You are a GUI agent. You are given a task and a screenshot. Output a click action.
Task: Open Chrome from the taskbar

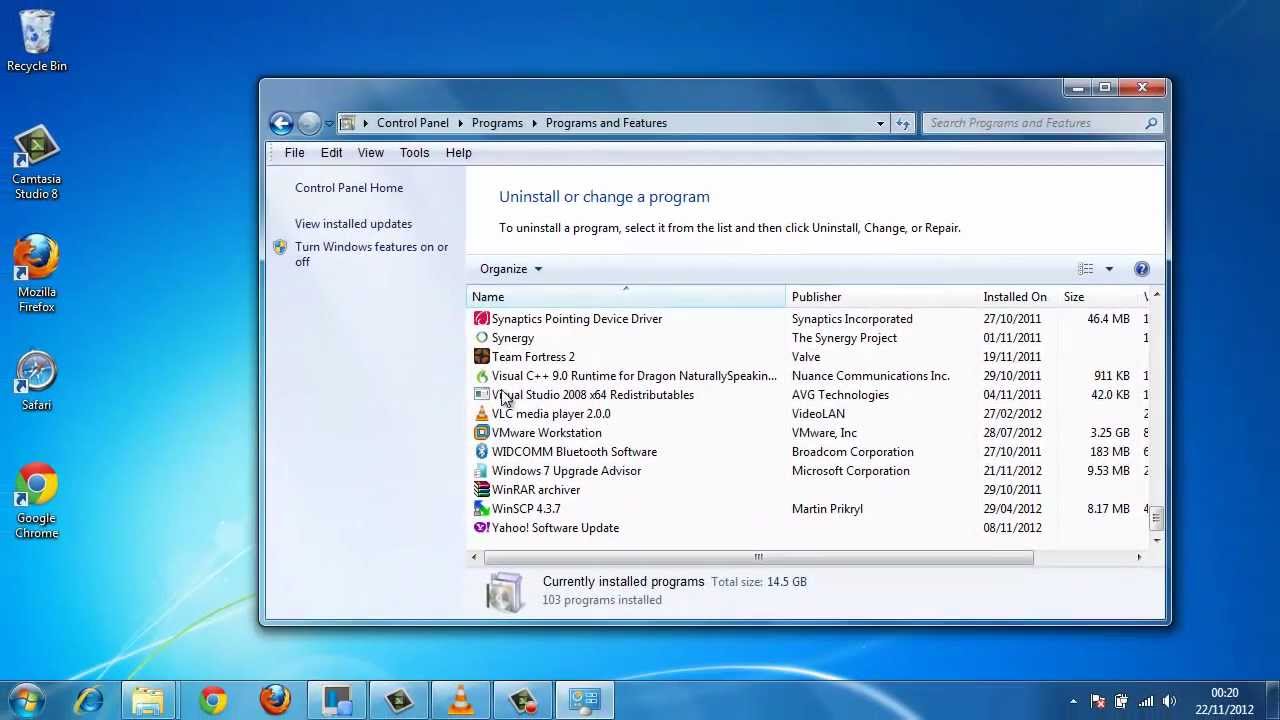coord(212,700)
